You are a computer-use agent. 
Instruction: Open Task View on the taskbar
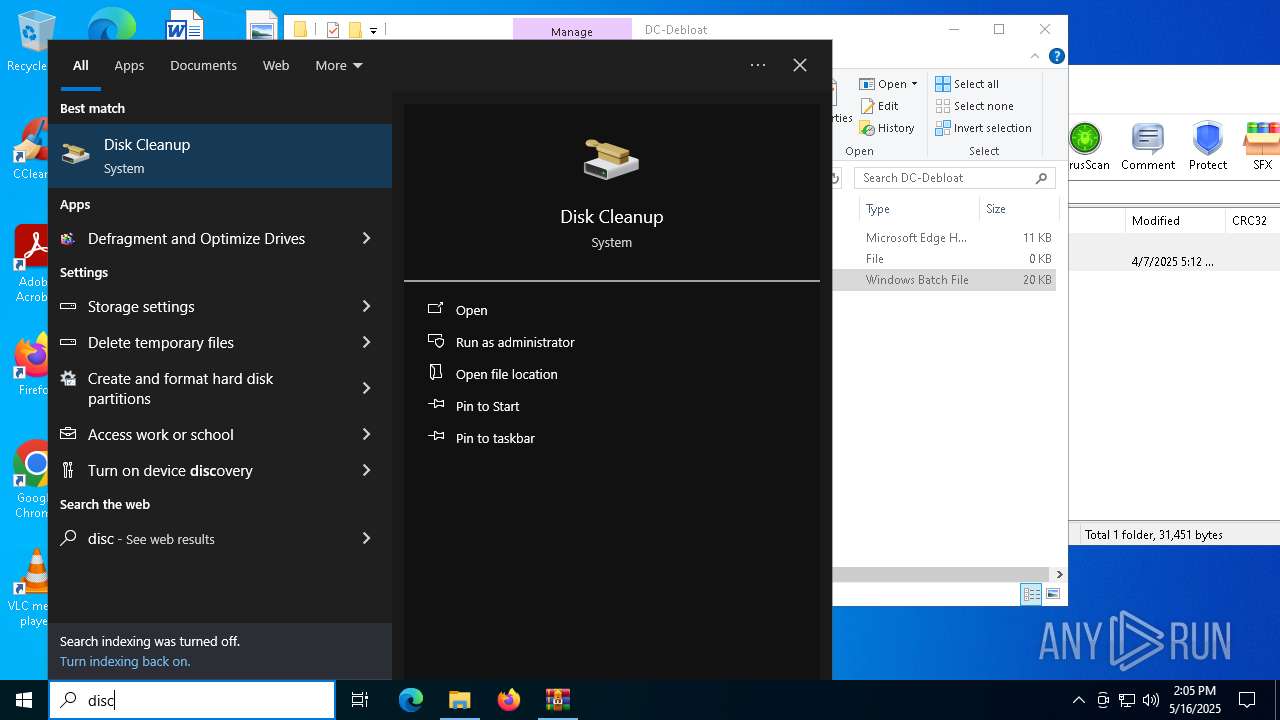[360, 700]
